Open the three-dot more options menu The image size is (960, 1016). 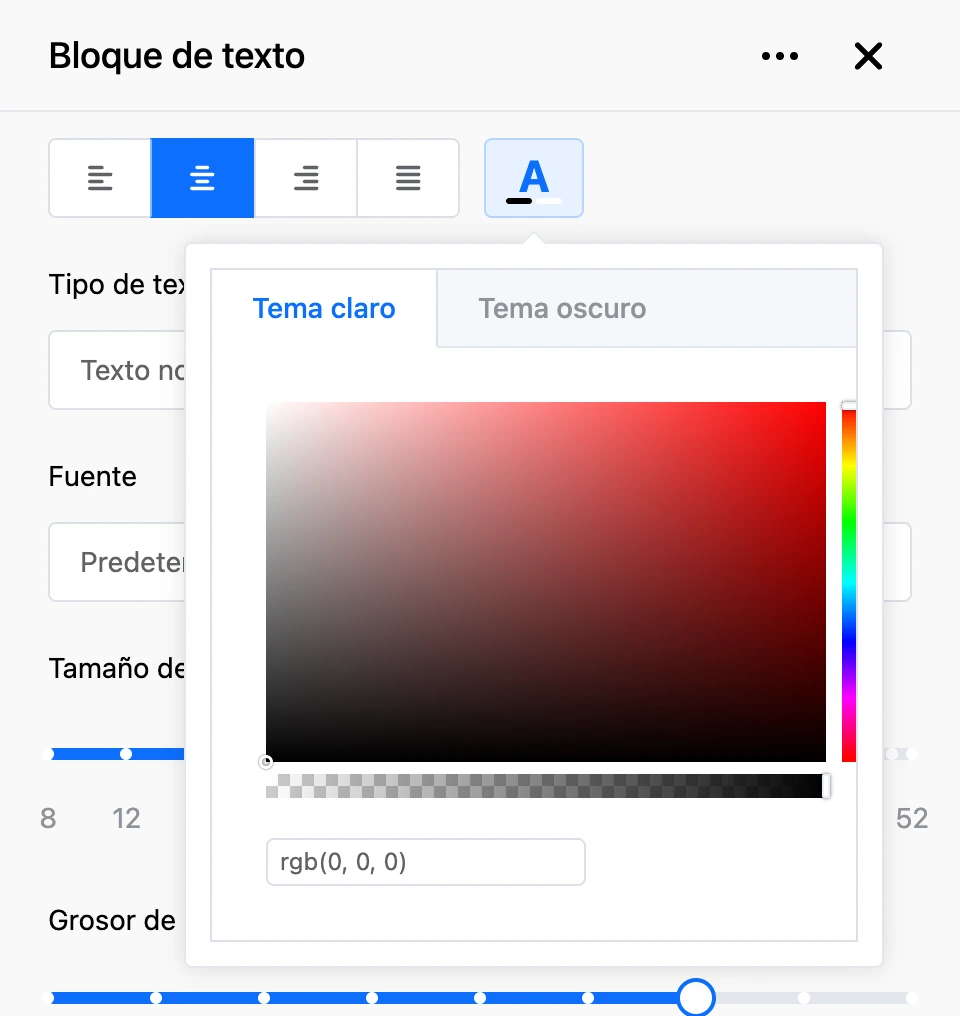pos(780,56)
